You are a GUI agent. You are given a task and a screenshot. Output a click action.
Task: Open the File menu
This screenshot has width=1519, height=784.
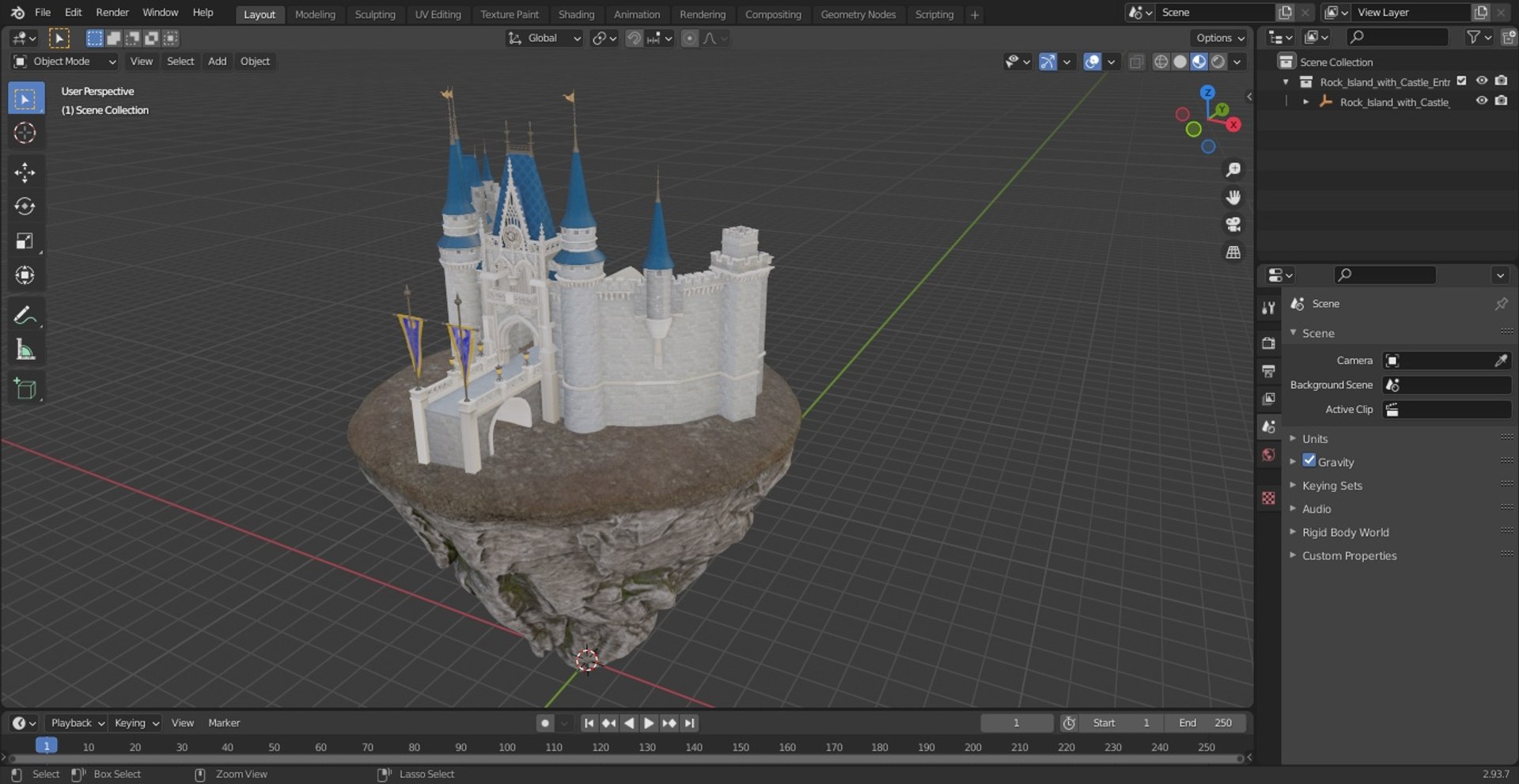point(43,13)
